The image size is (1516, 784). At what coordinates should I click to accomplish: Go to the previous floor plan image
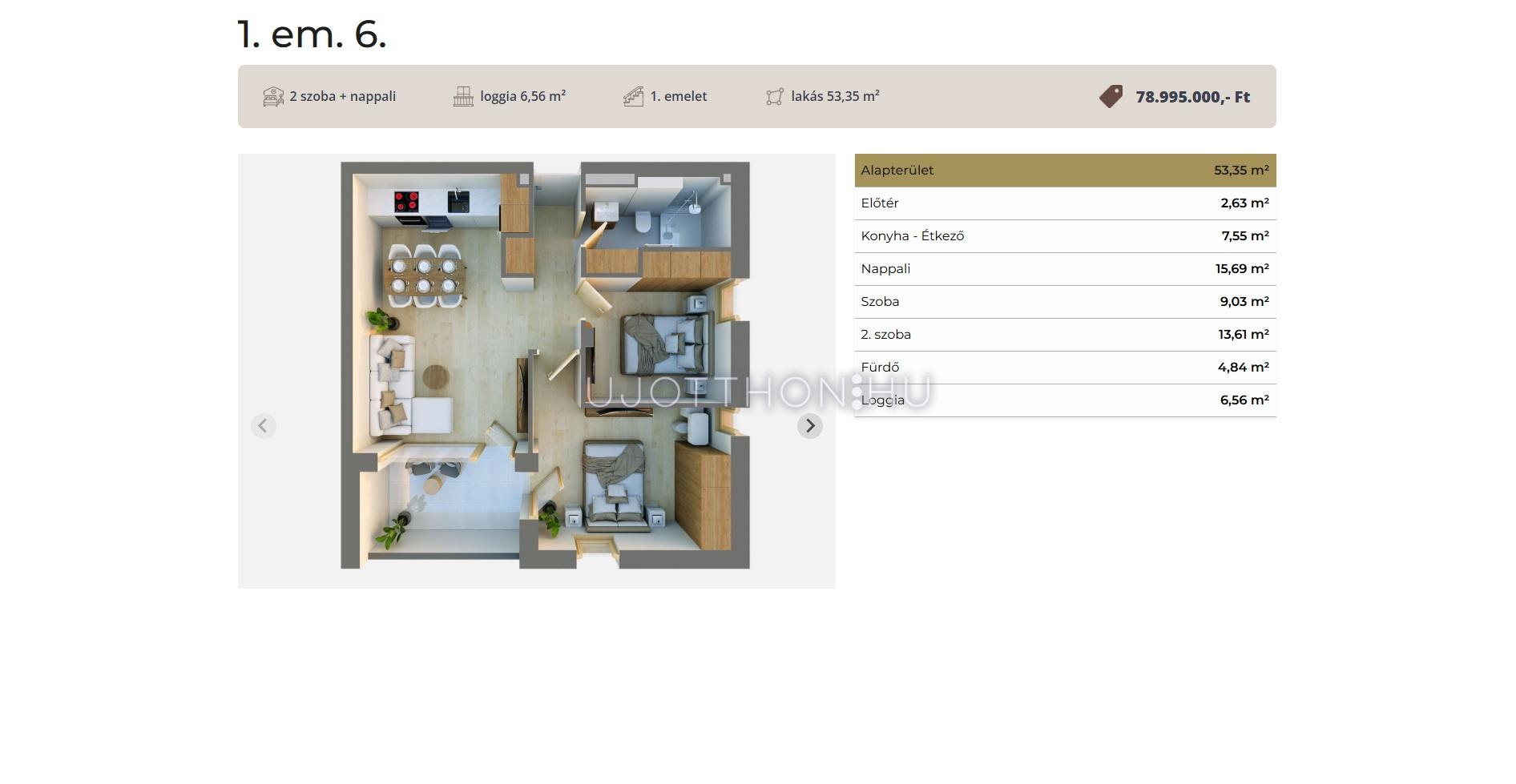click(263, 426)
